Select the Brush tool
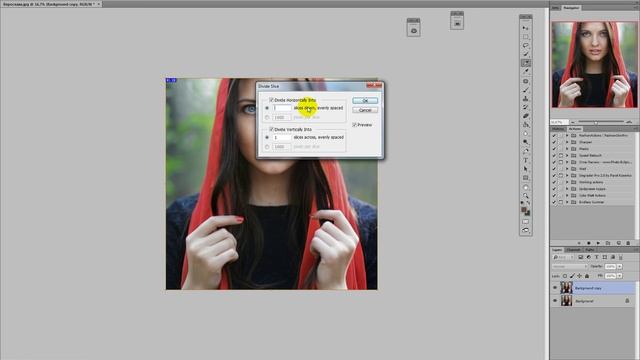640x360 pixels. pos(526,90)
